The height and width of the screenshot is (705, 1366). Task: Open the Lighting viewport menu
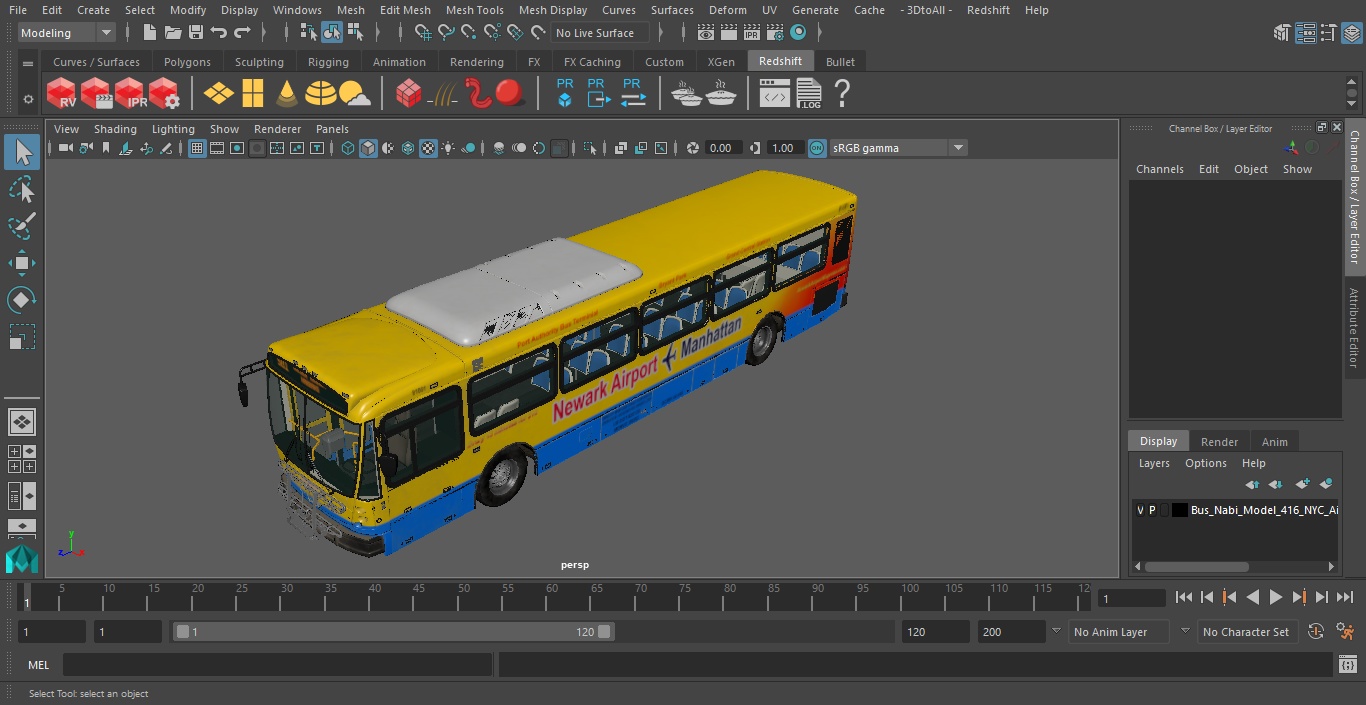[173, 129]
